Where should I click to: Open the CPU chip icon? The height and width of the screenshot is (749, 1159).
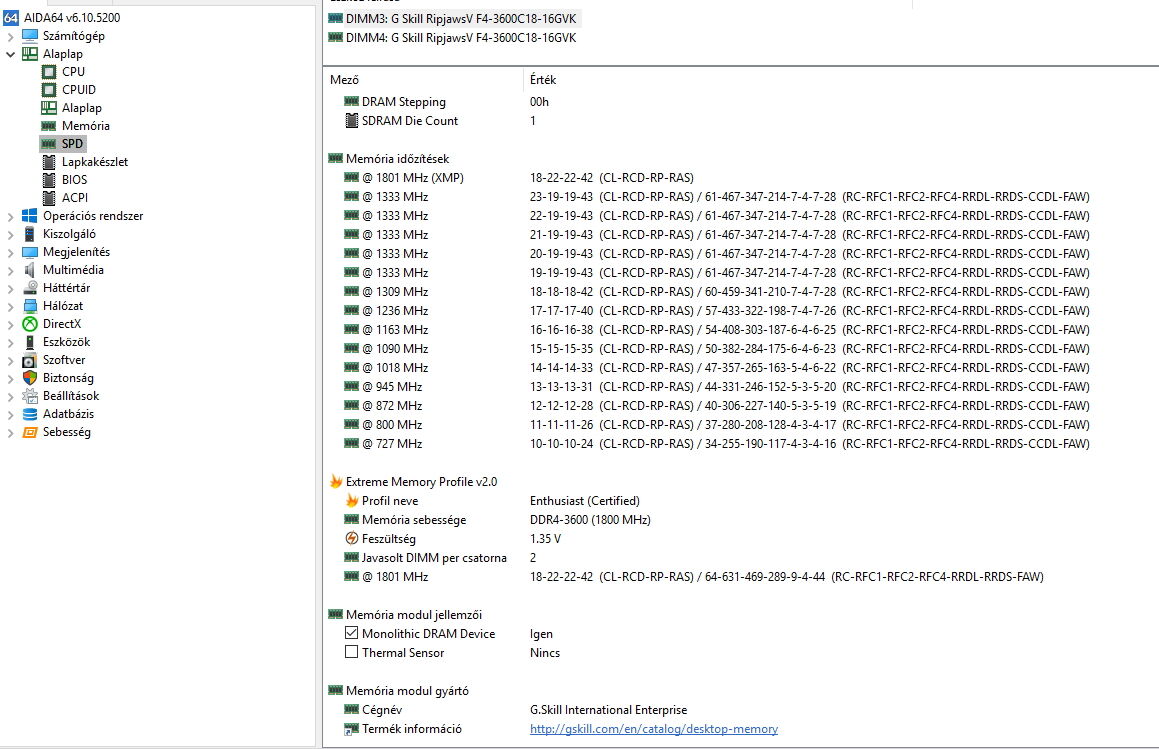[x=49, y=72]
